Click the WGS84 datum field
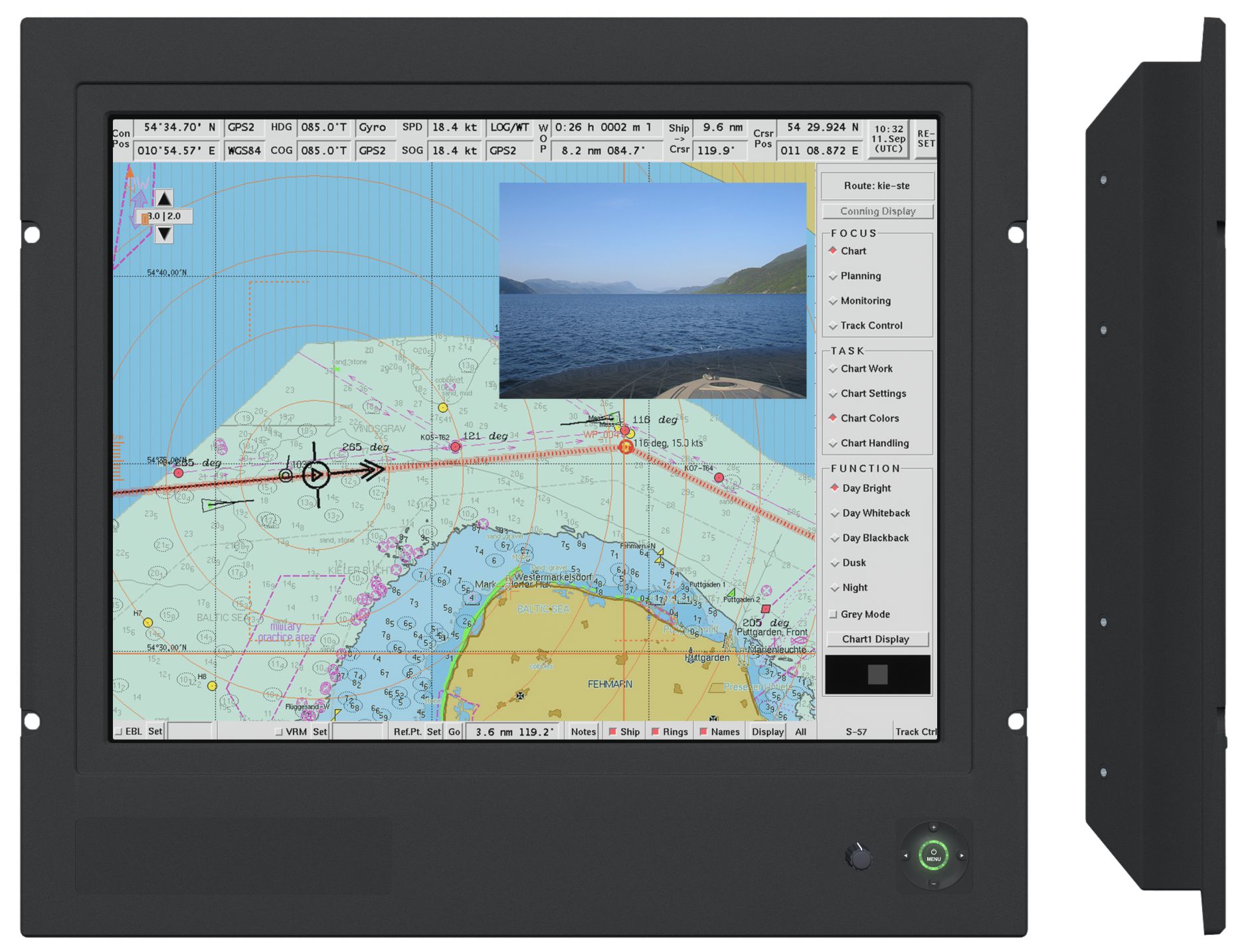 [x=244, y=151]
